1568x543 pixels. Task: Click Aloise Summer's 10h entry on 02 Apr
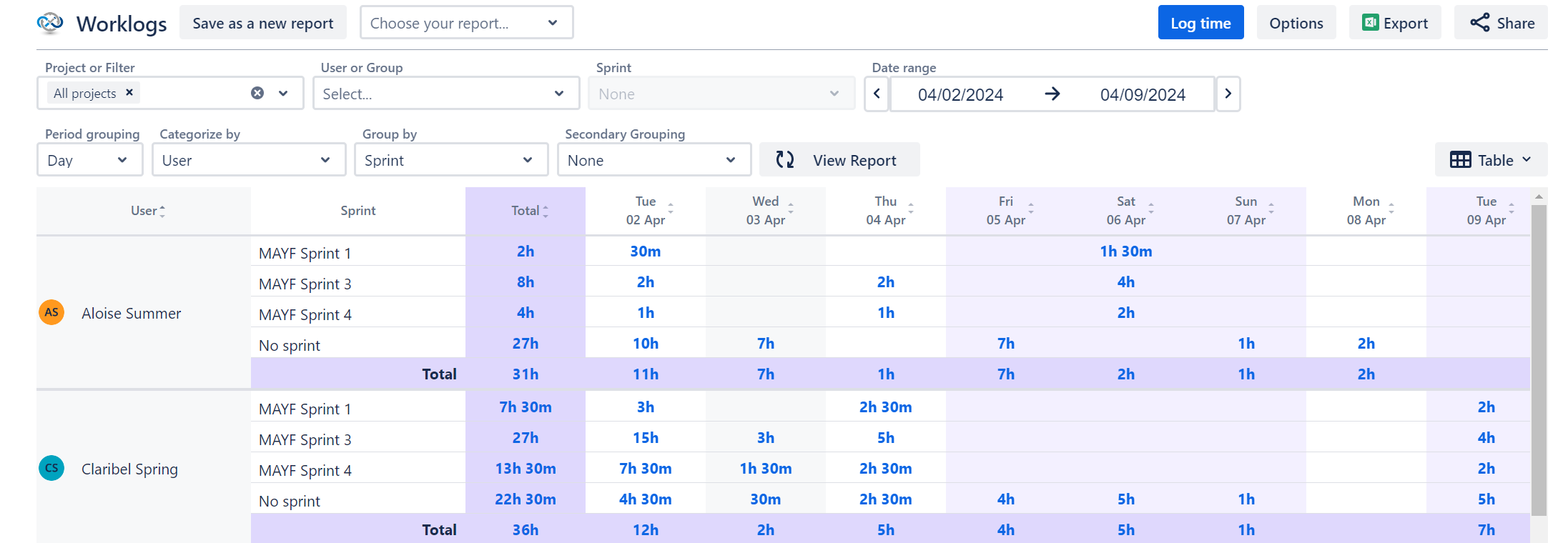[x=646, y=343]
